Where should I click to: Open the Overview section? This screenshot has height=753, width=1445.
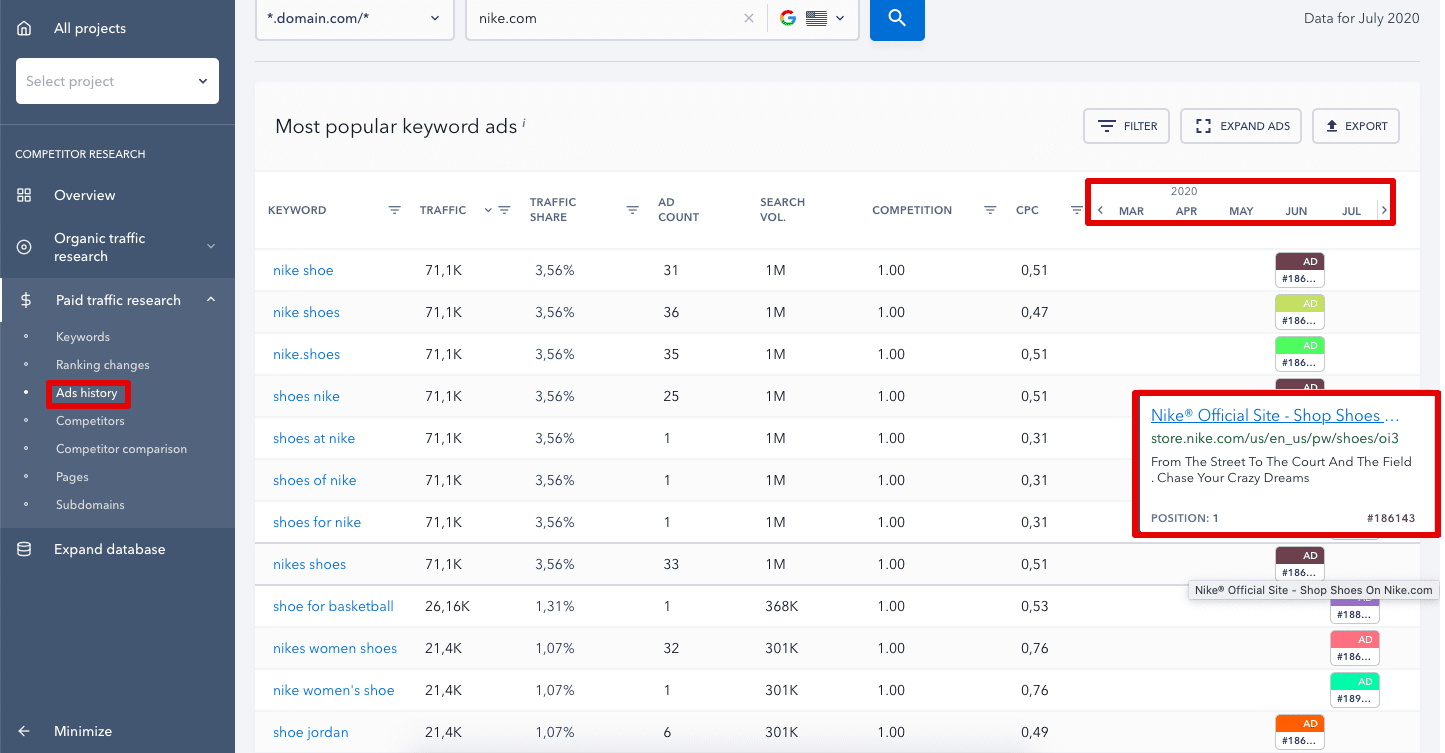coord(85,195)
